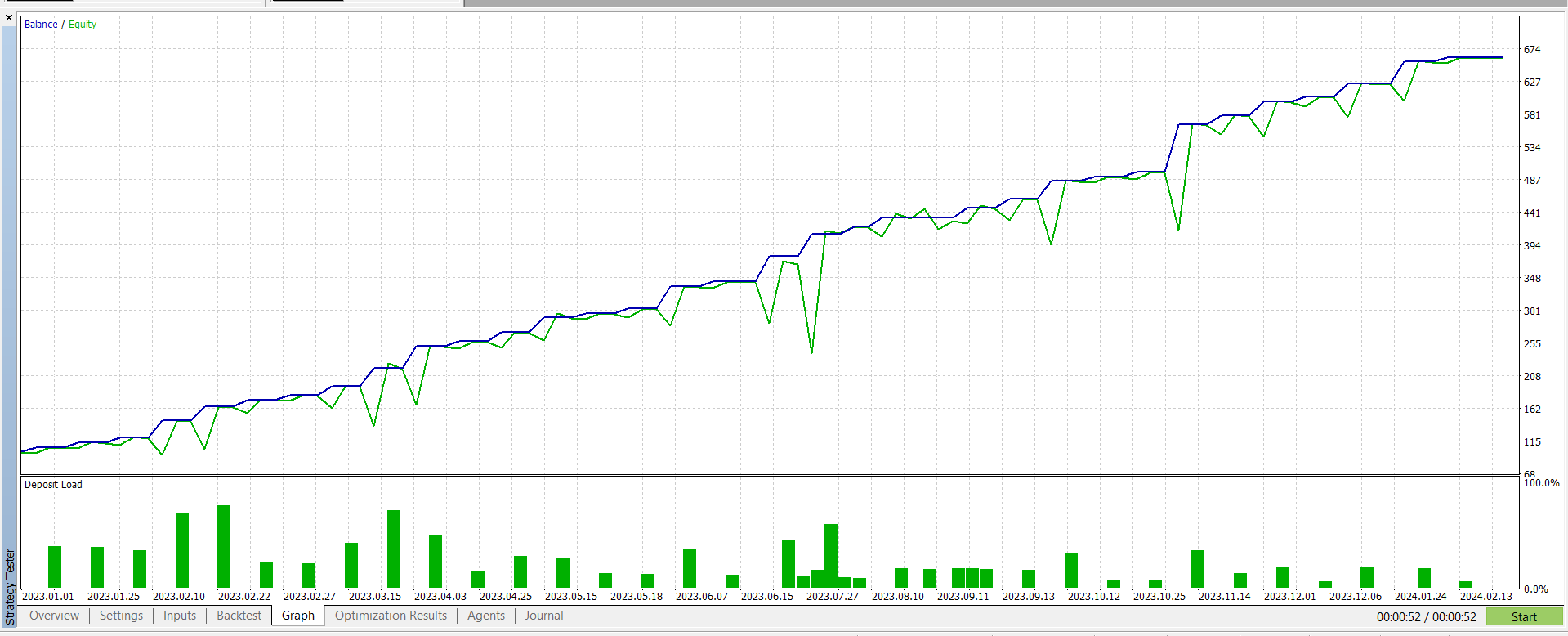1568x636 pixels.
Task: Click the vertical Strategy Tester title
Action: (x=10, y=587)
